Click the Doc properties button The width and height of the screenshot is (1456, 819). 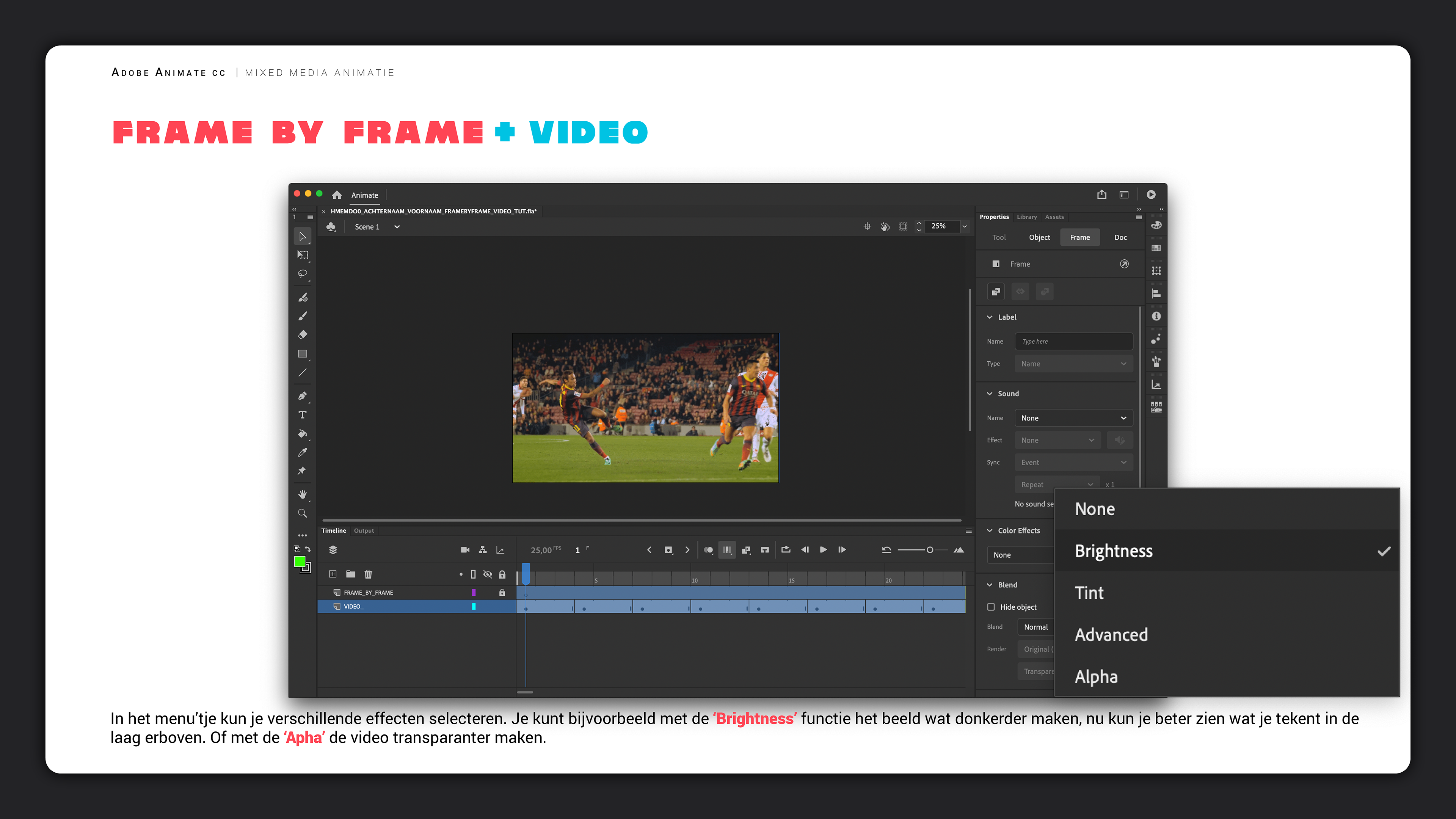click(1120, 237)
